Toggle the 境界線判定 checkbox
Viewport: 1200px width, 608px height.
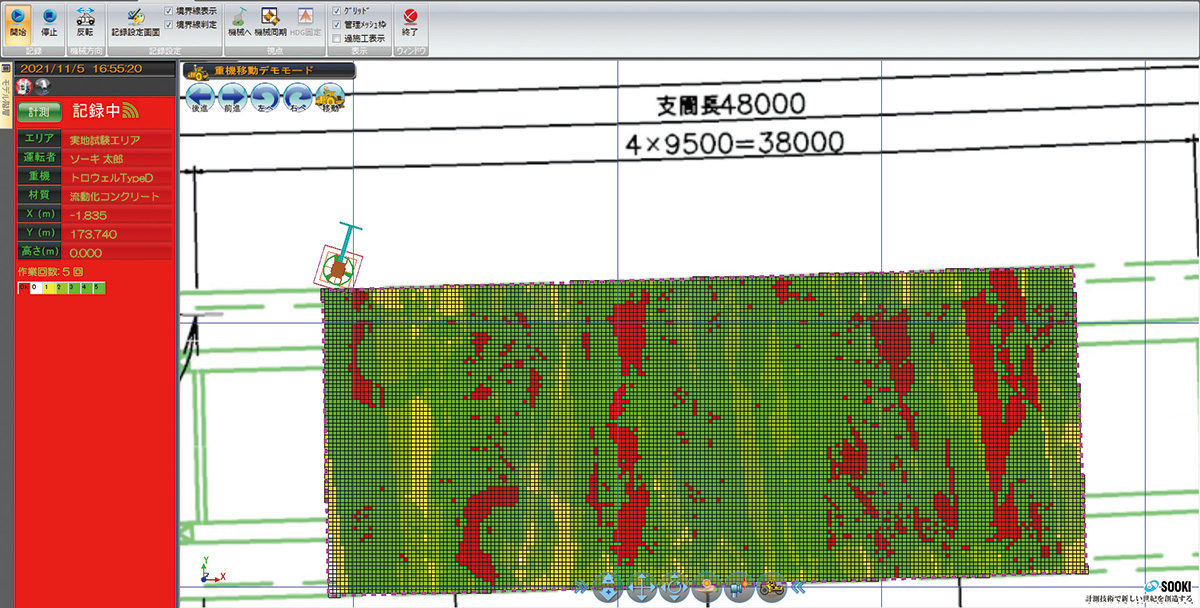pyautogui.click(x=168, y=24)
